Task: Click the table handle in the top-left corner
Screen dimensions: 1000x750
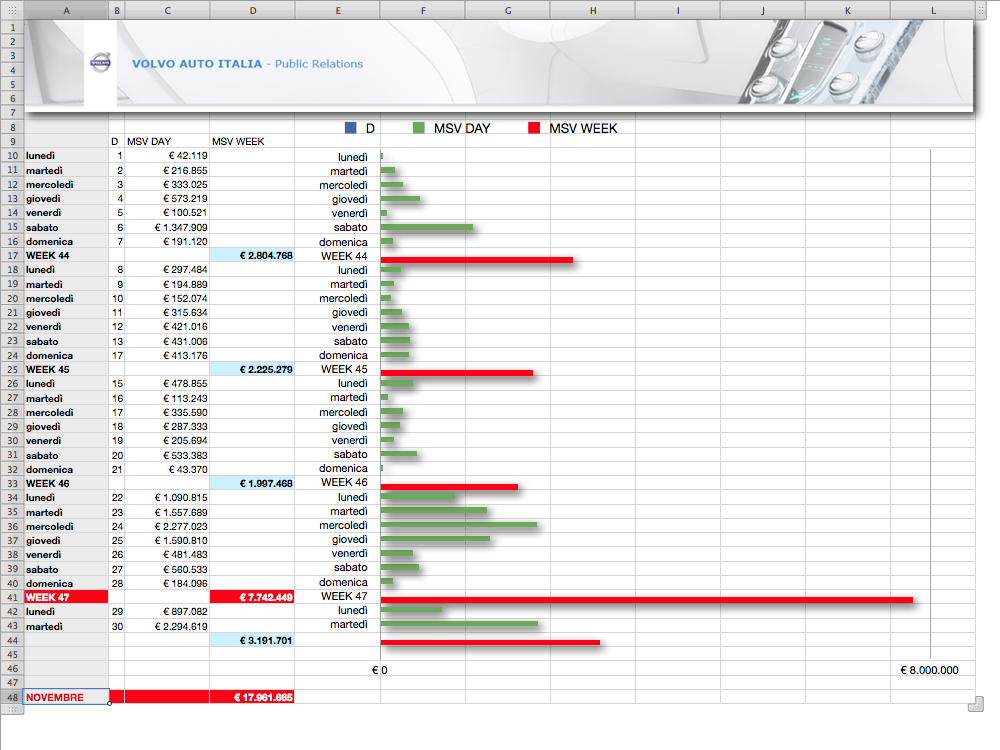Action: click(11, 9)
